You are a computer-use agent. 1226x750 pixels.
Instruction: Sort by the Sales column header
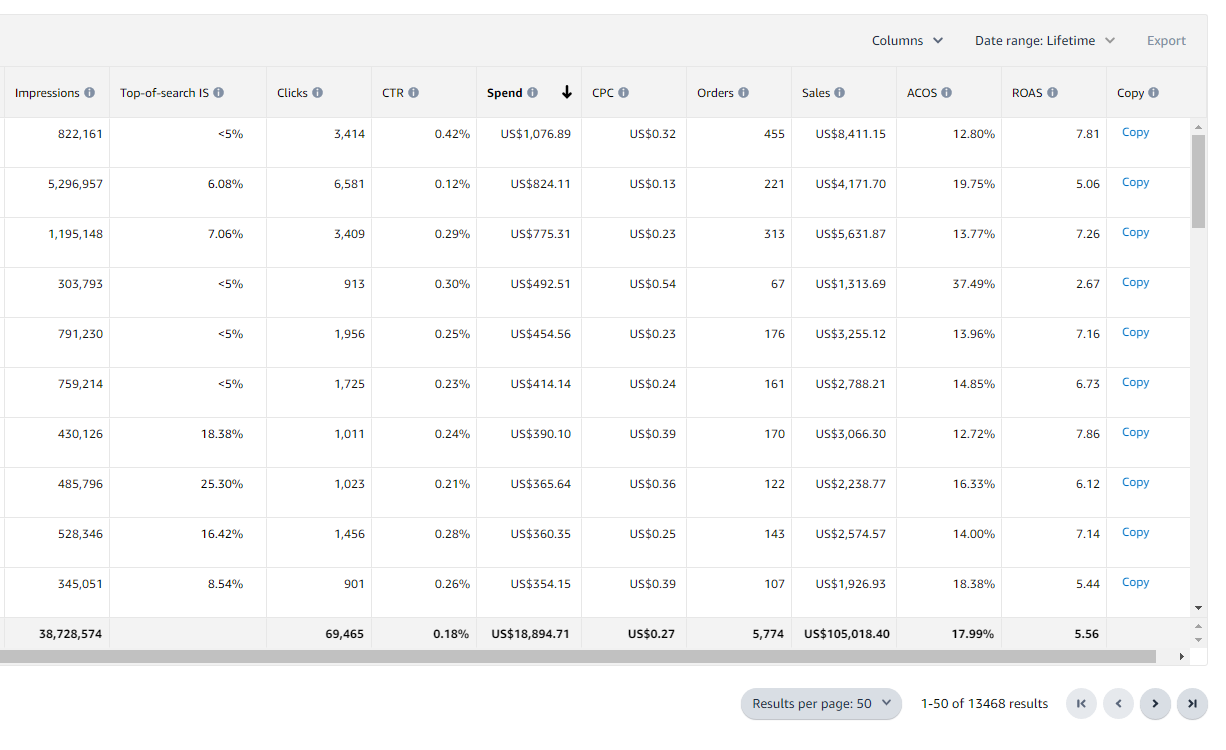pyautogui.click(x=816, y=93)
